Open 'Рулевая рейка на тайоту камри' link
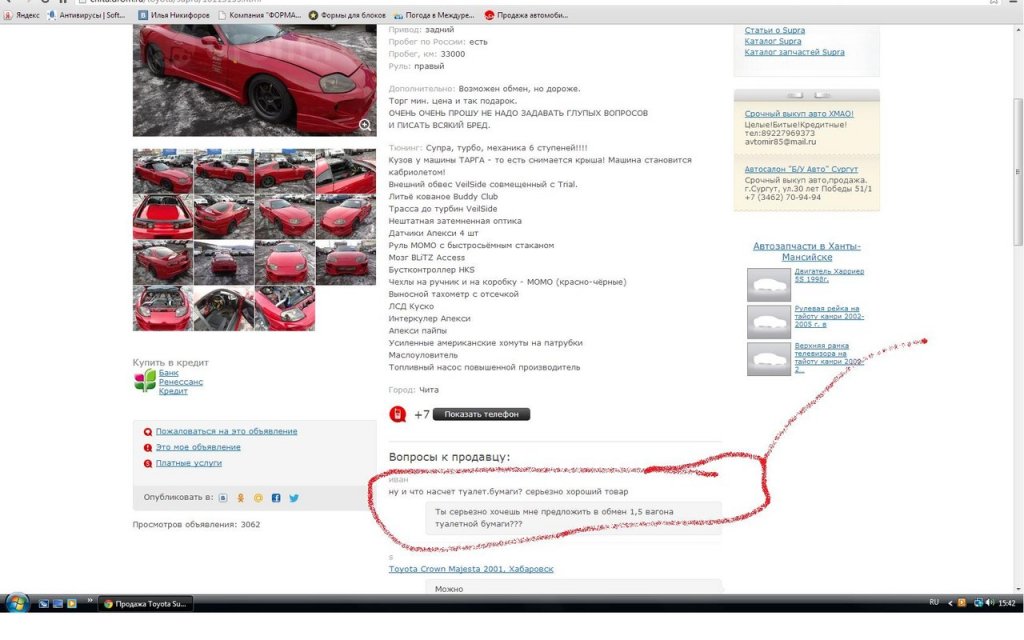Image resolution: width=1024 pixels, height=640 pixels. (829, 316)
